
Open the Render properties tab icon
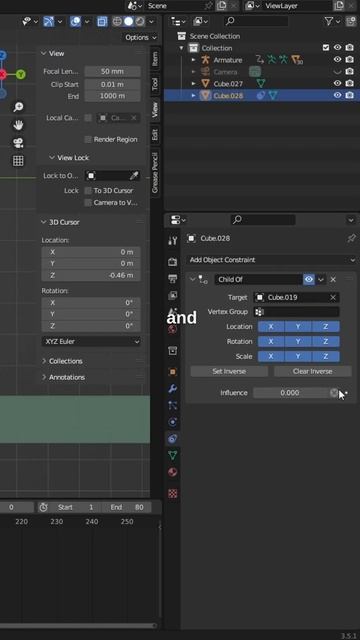point(173,261)
